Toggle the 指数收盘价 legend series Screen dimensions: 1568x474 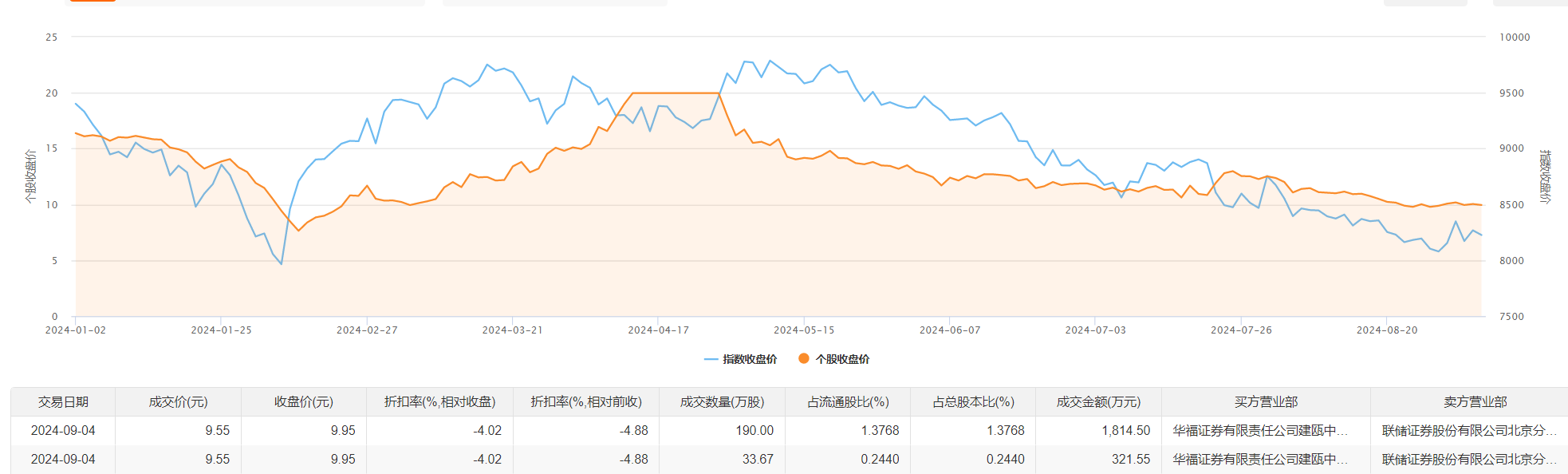pos(741,359)
